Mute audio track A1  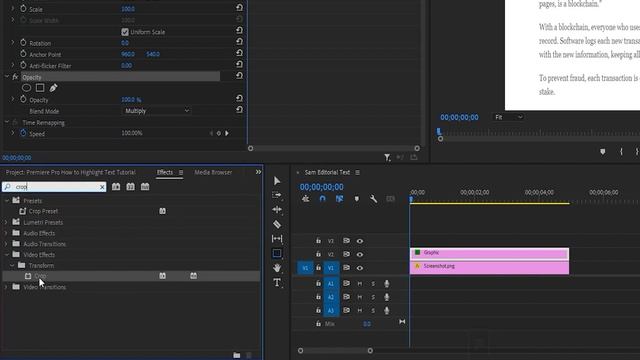(x=360, y=284)
